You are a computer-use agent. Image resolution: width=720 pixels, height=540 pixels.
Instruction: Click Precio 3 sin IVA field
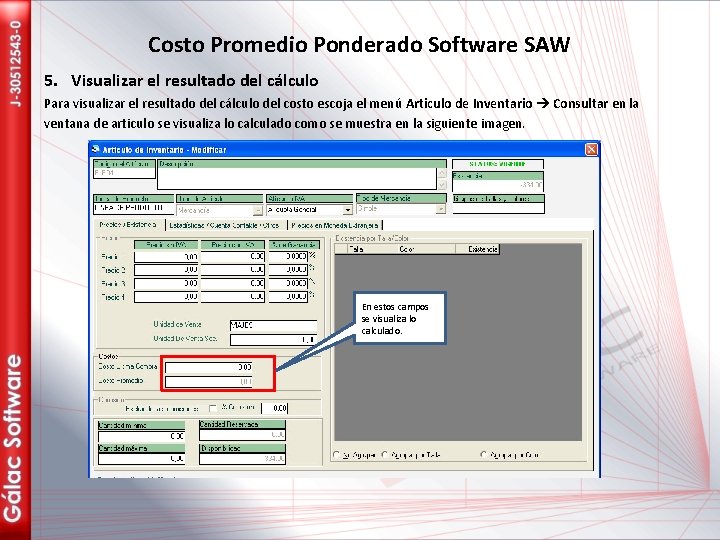[166, 283]
